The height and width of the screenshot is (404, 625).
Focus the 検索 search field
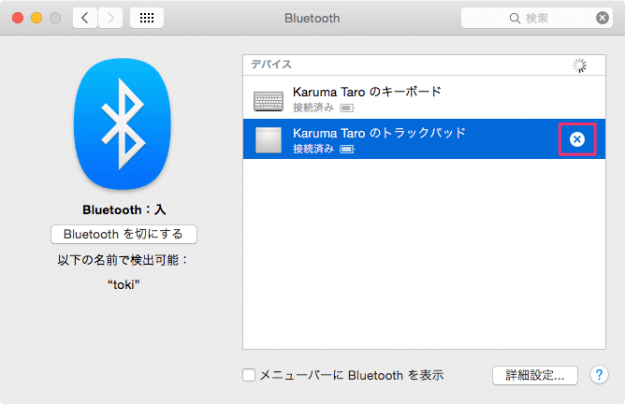coord(550,18)
